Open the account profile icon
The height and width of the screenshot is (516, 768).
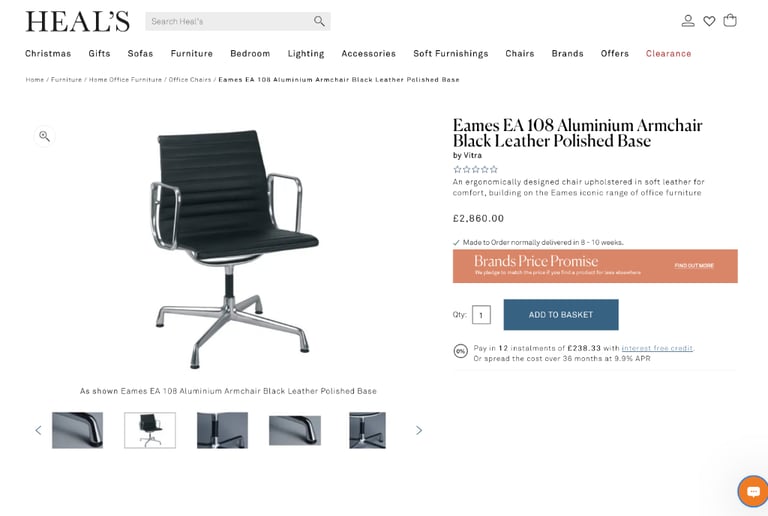coord(688,21)
